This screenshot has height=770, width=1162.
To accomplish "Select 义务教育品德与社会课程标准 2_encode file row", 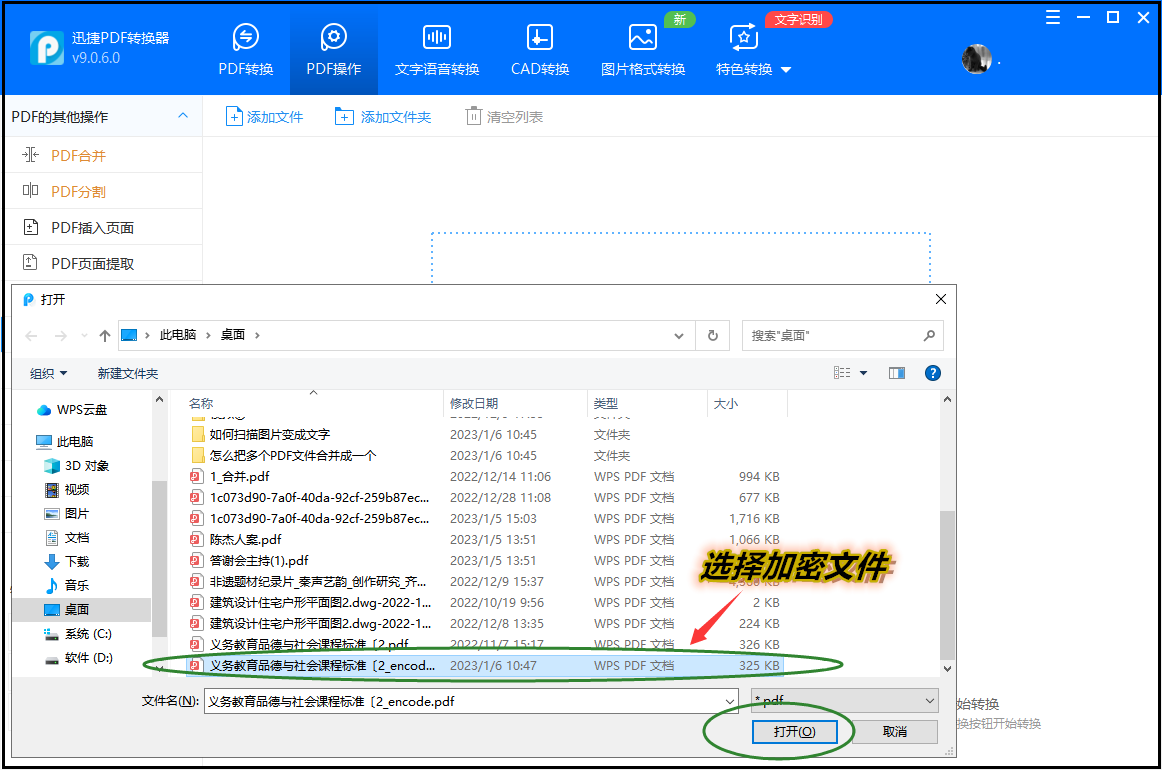I will (x=485, y=666).
